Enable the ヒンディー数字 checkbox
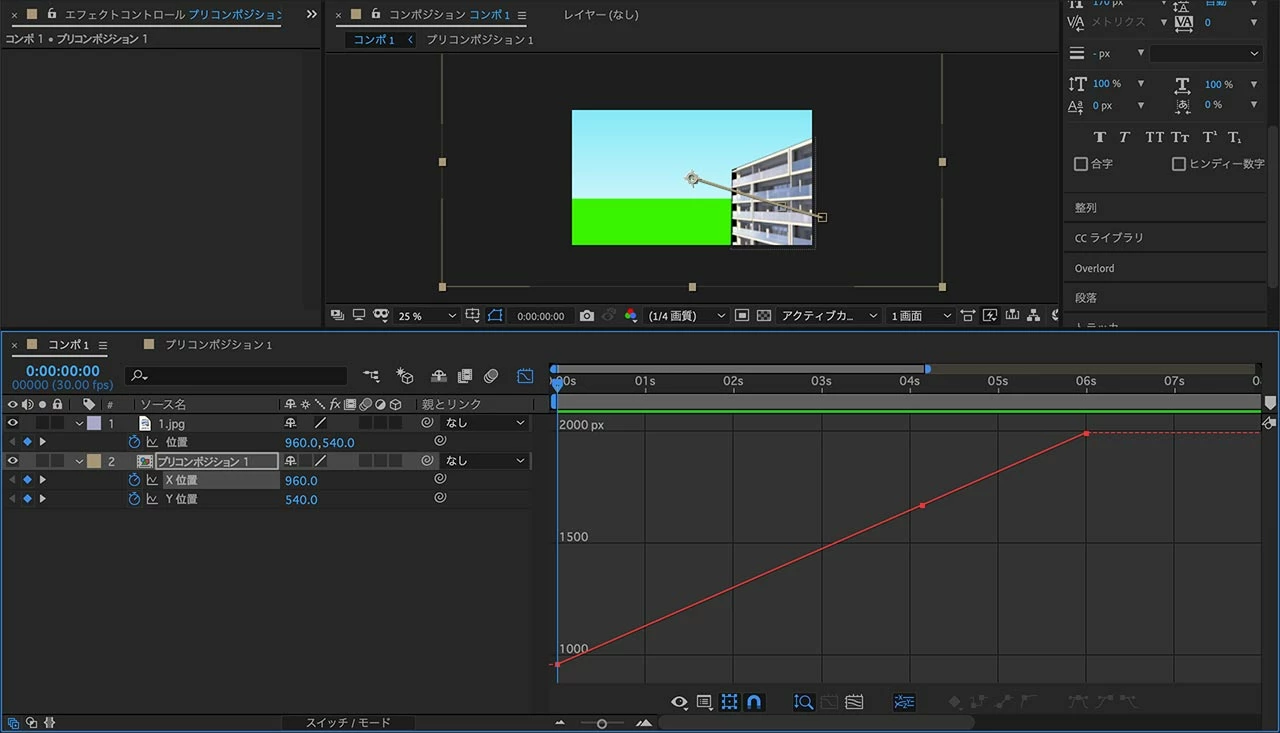 pos(1178,164)
